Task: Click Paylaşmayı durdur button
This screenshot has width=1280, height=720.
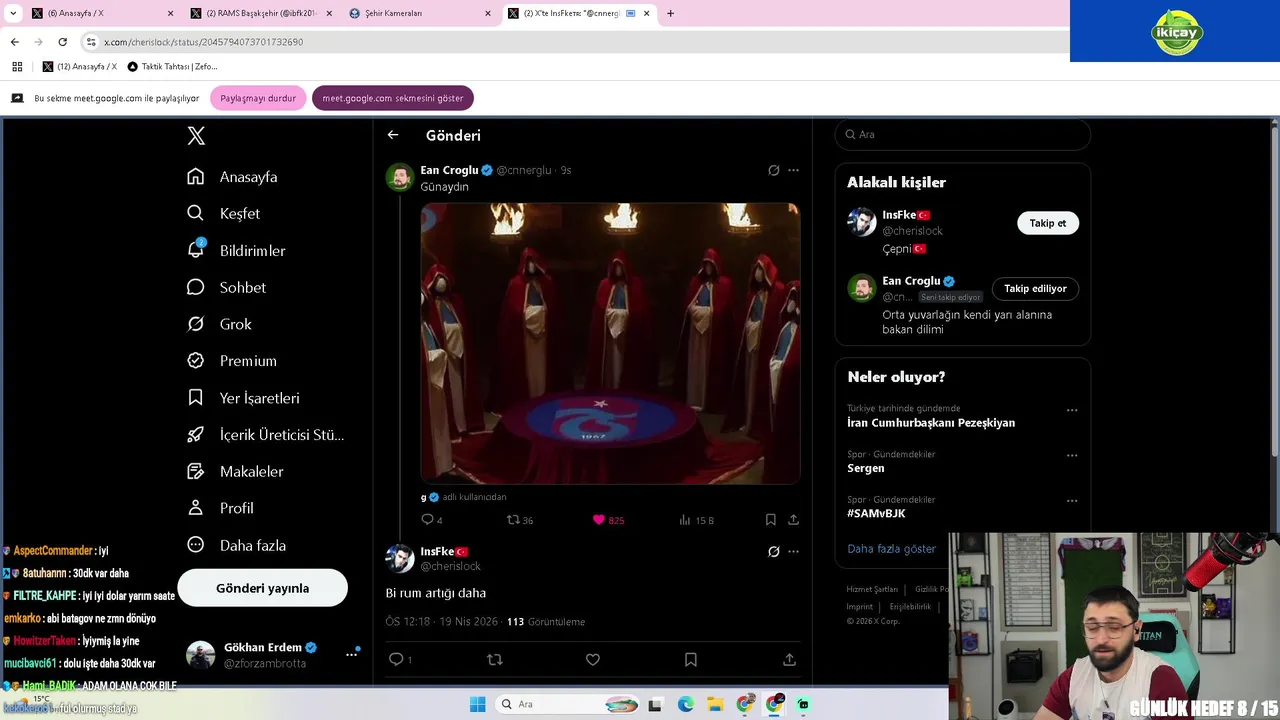Action: click(x=258, y=98)
